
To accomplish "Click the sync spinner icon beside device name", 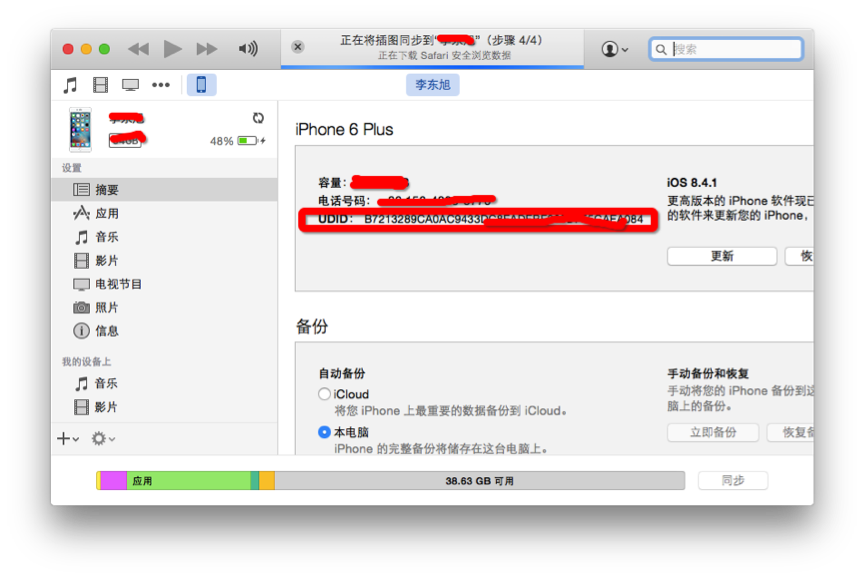I will [x=258, y=118].
